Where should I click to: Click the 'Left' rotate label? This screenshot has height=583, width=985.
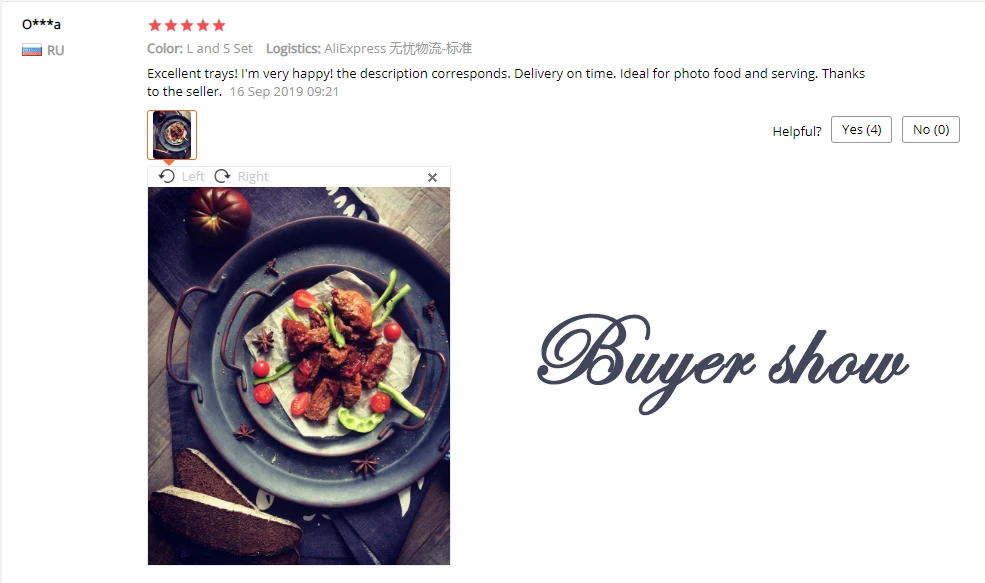pyautogui.click(x=193, y=177)
